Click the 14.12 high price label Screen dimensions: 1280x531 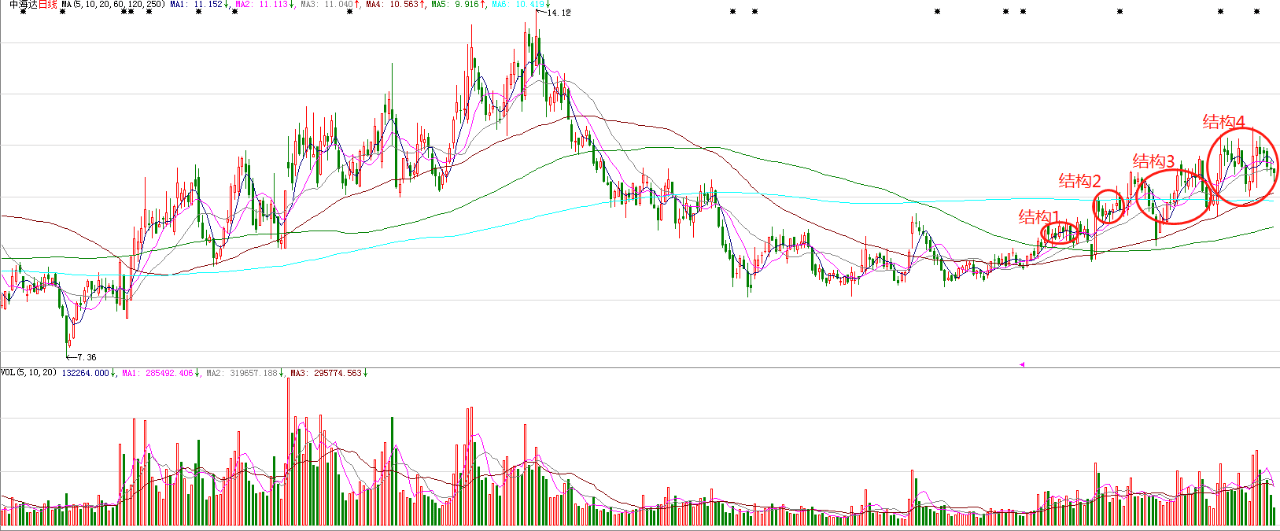pos(559,13)
